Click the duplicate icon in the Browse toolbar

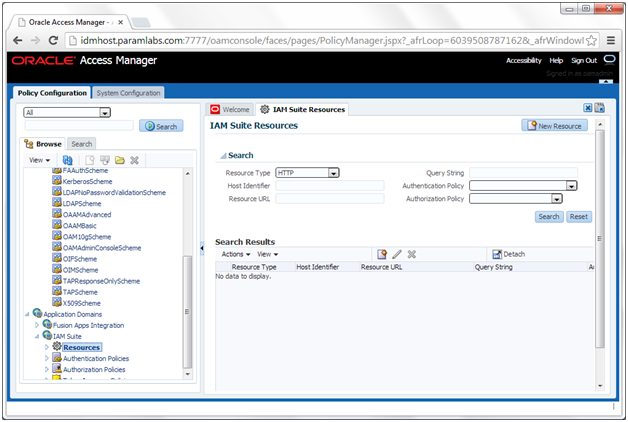105,160
